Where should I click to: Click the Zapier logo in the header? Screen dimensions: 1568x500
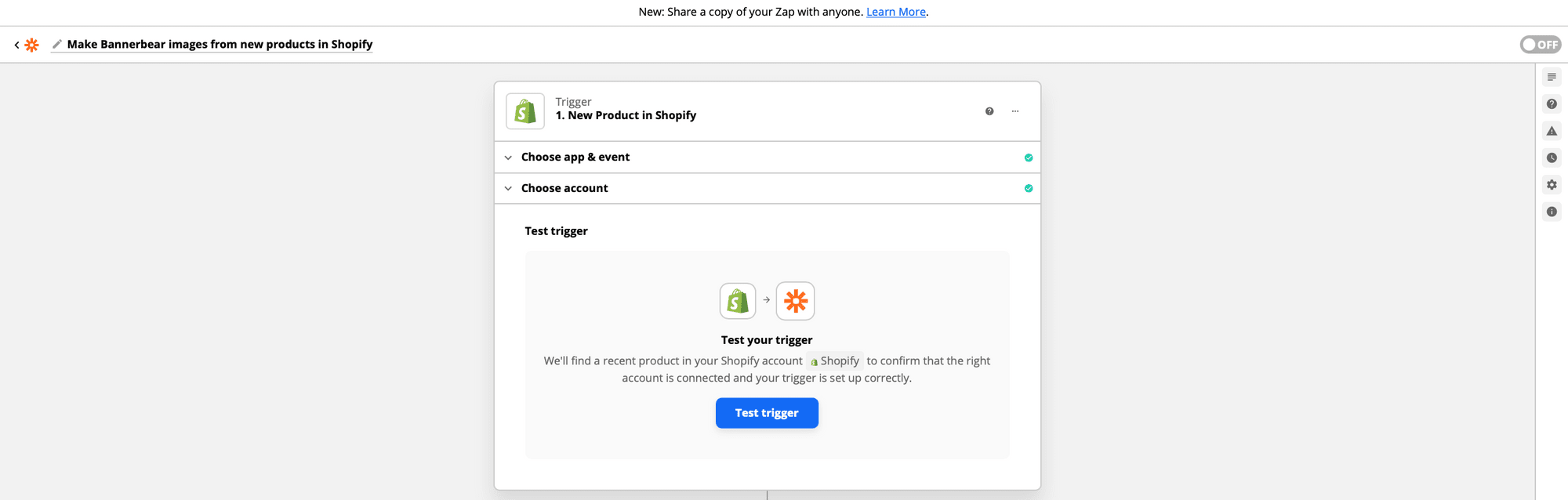pyautogui.click(x=31, y=45)
